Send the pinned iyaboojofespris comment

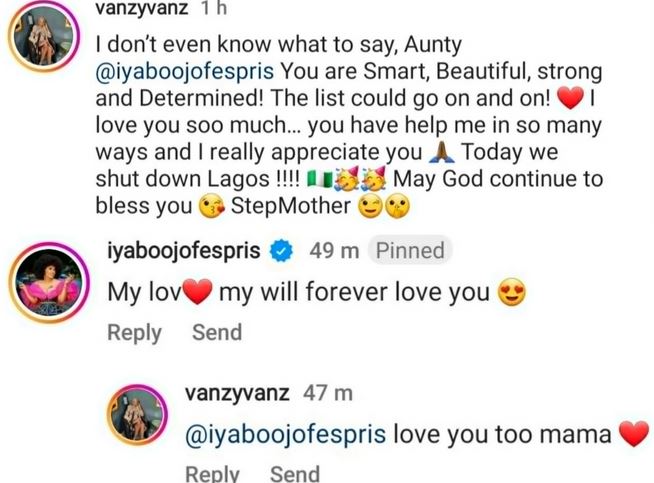point(217,331)
